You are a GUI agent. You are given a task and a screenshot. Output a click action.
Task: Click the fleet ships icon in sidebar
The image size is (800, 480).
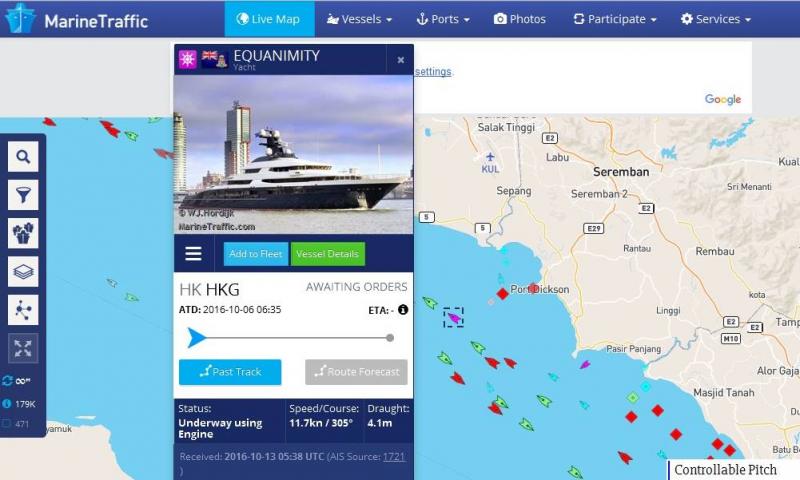tap(23, 233)
